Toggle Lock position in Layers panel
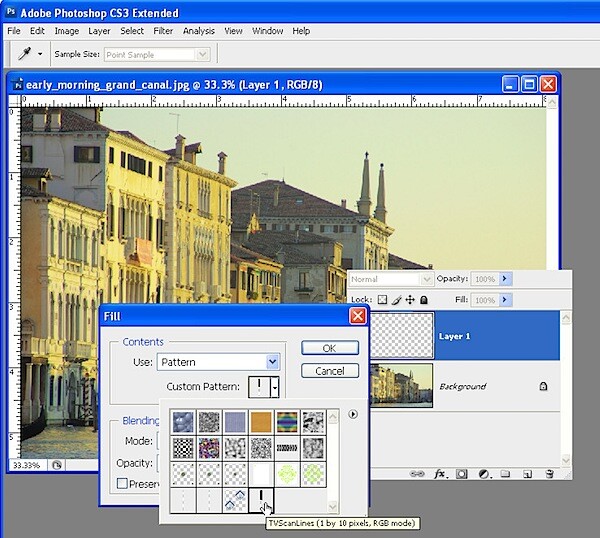600x538 pixels. pyautogui.click(x=410, y=300)
